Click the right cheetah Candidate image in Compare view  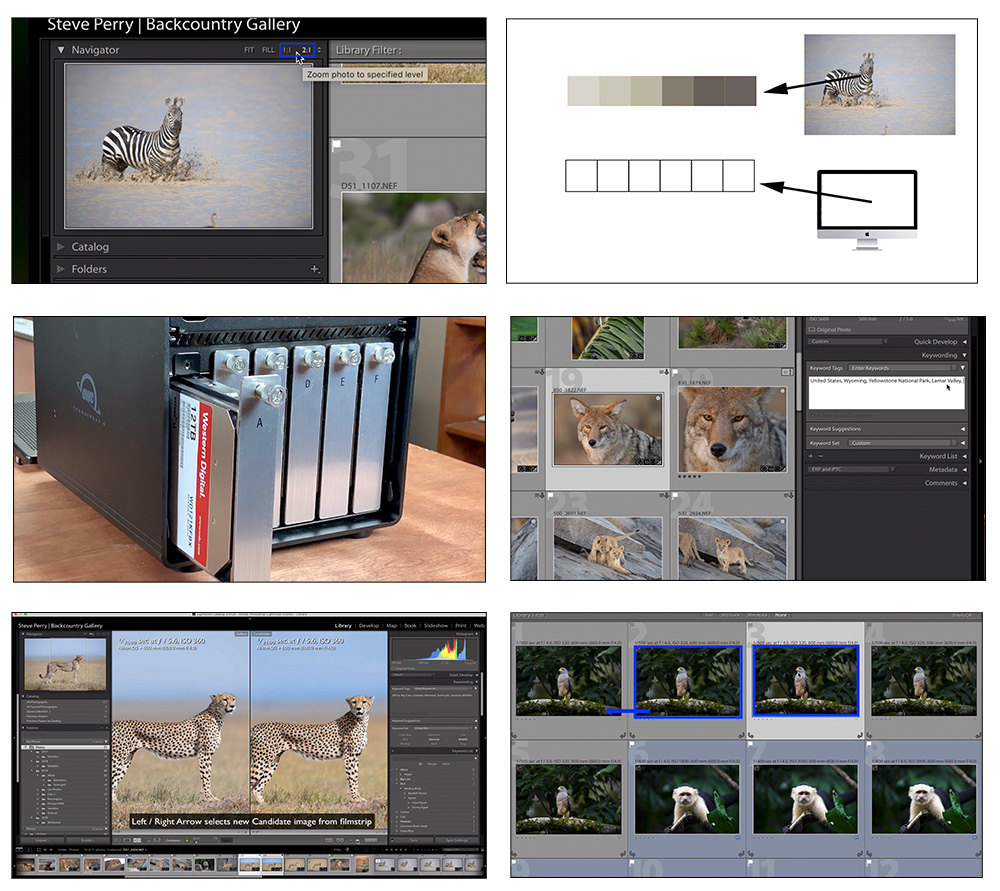pyautogui.click(x=319, y=730)
